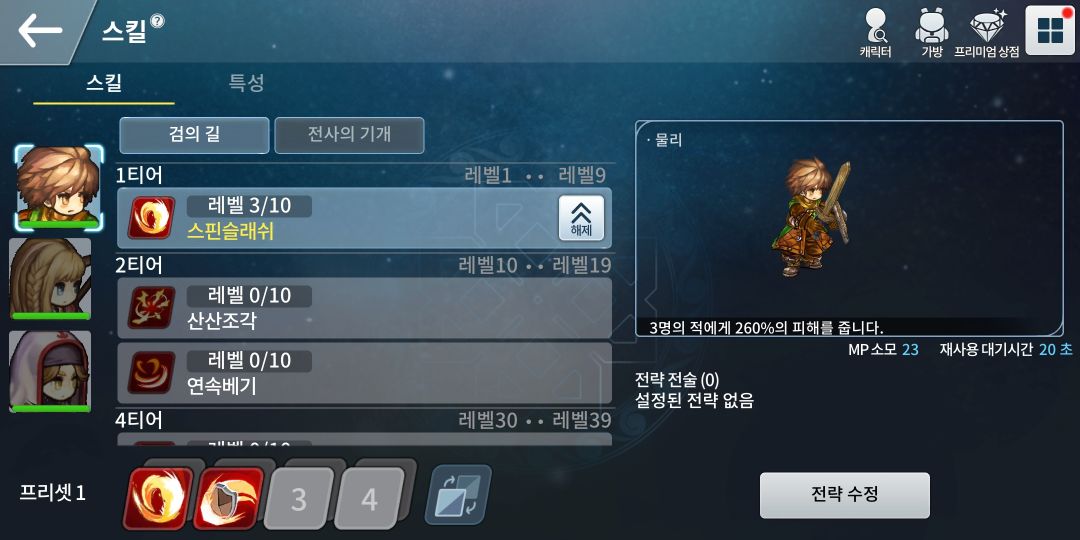Select the 연속베기 skill icon

coord(151,373)
